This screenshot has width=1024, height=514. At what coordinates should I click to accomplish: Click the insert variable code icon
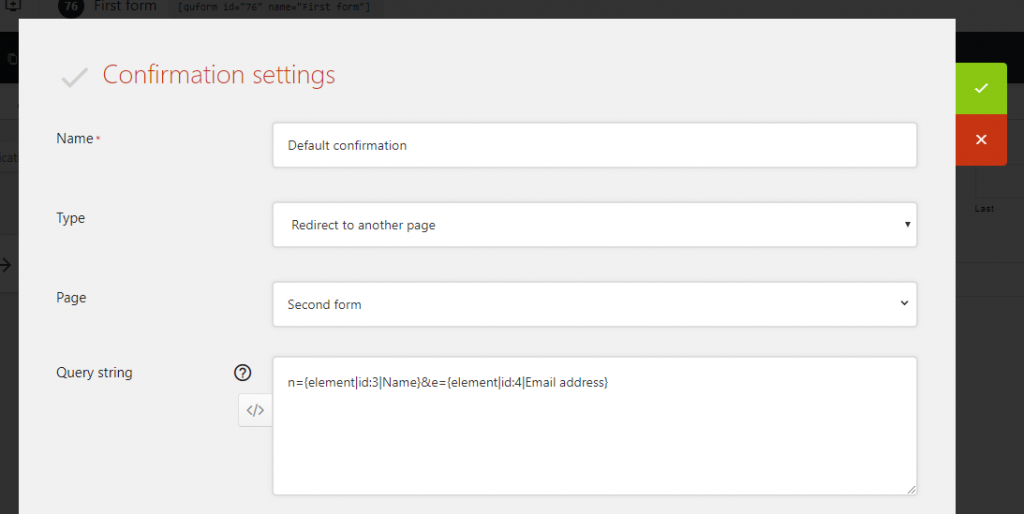[x=255, y=410]
